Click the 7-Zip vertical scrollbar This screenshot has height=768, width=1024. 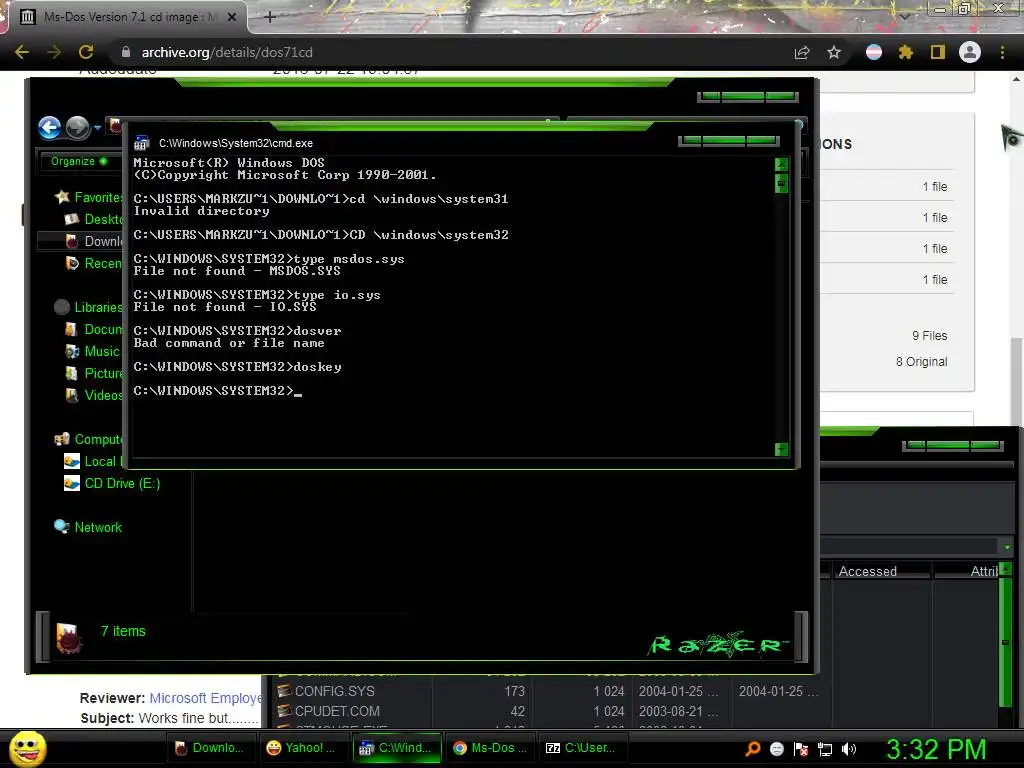(1006, 643)
